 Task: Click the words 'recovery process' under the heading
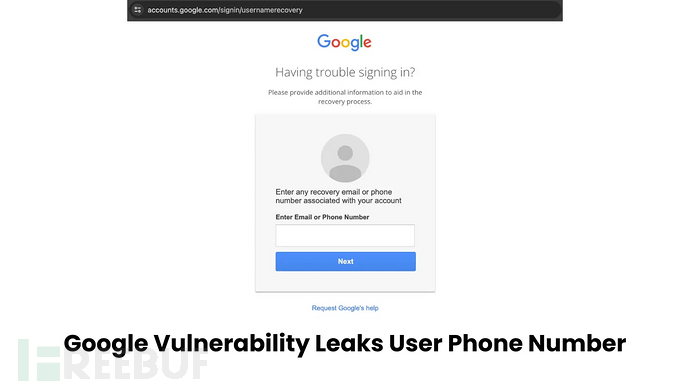[x=345, y=102]
